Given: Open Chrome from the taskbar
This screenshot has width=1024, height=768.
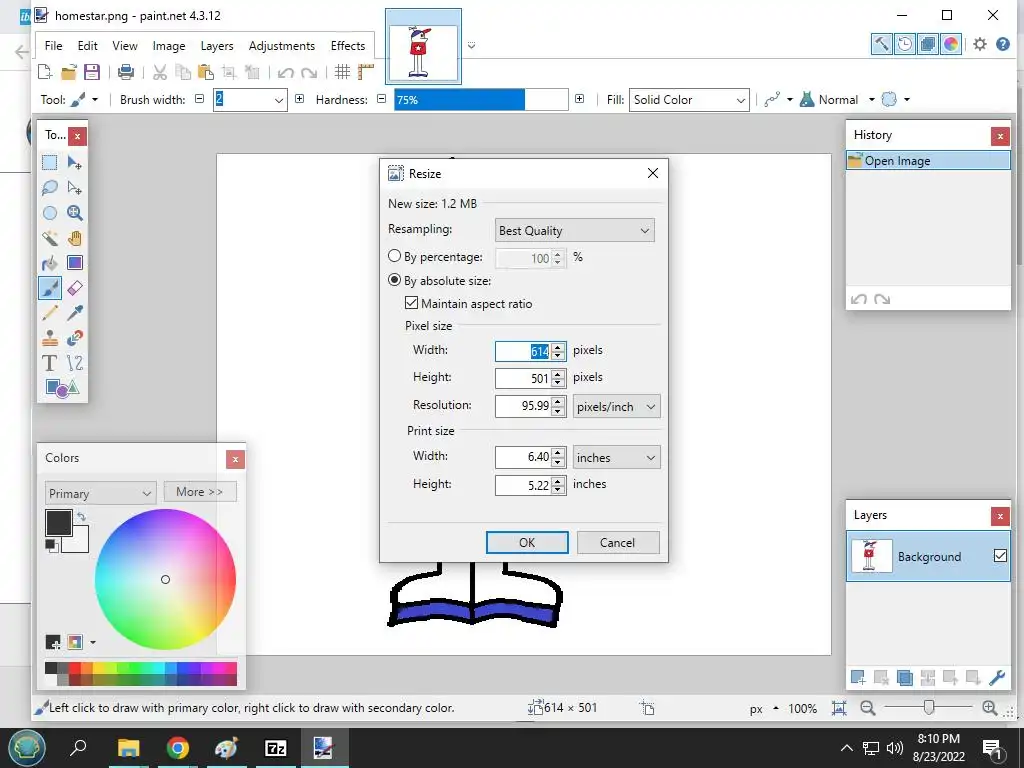Looking at the screenshot, I should click(x=177, y=748).
